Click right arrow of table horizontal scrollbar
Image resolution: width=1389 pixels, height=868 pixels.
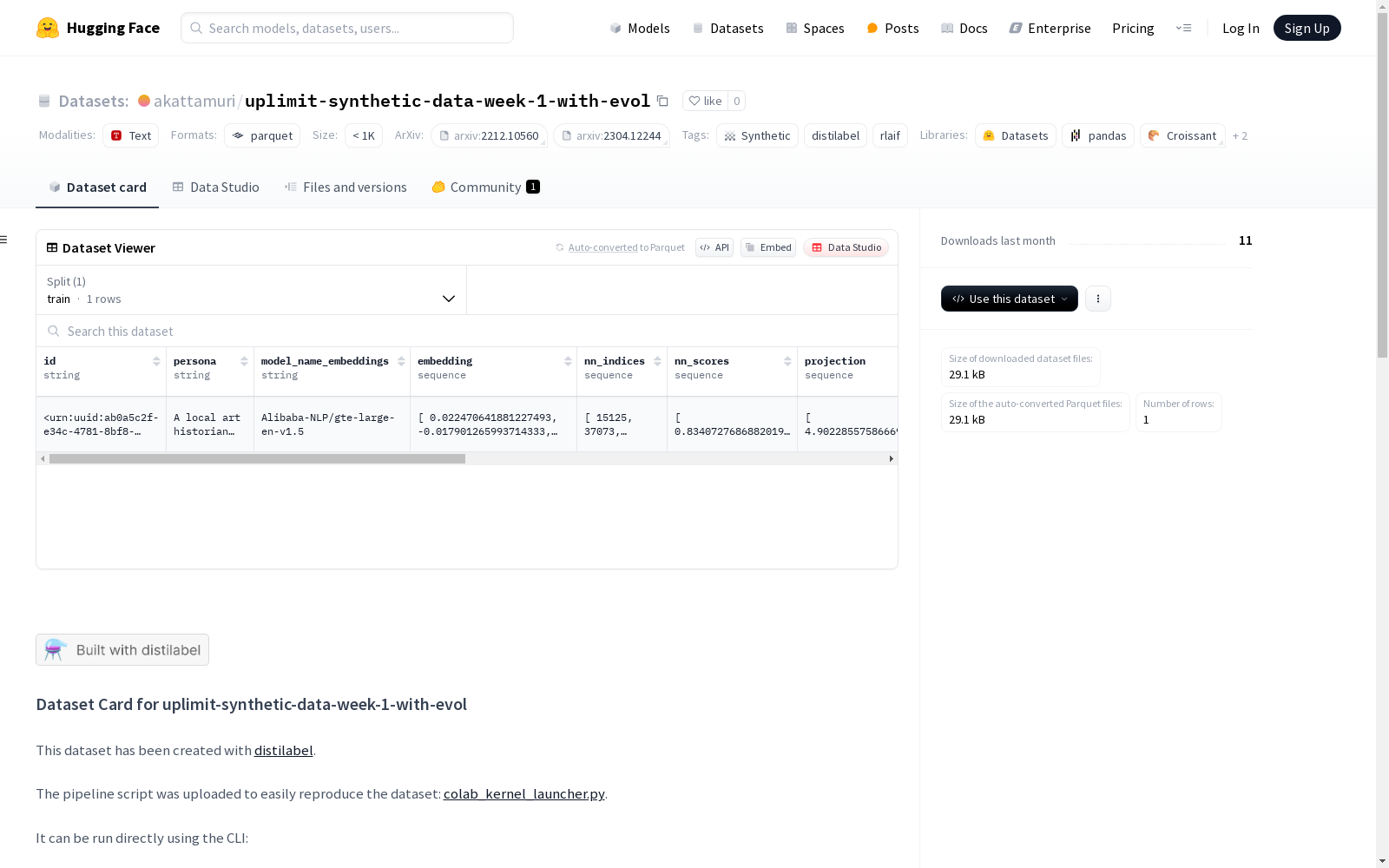tap(891, 458)
